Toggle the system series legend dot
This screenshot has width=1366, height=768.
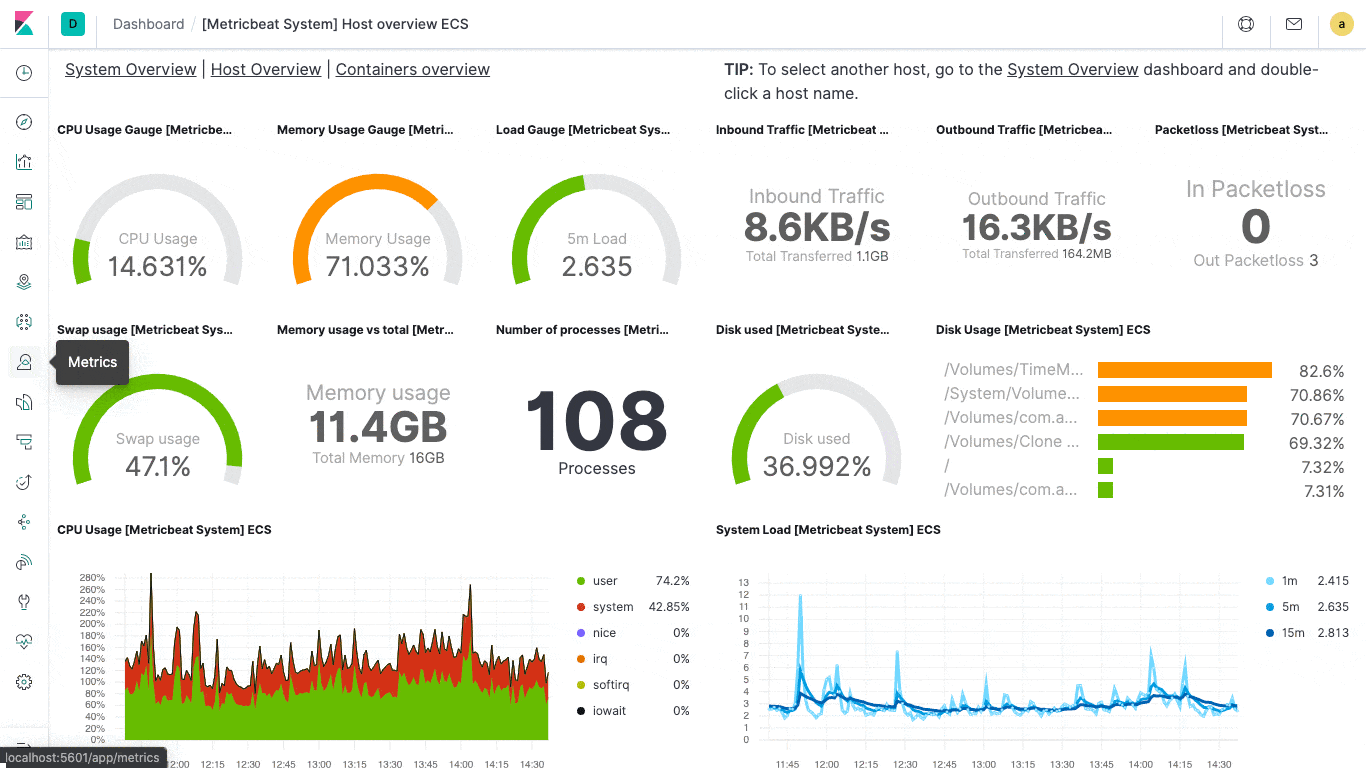581,607
